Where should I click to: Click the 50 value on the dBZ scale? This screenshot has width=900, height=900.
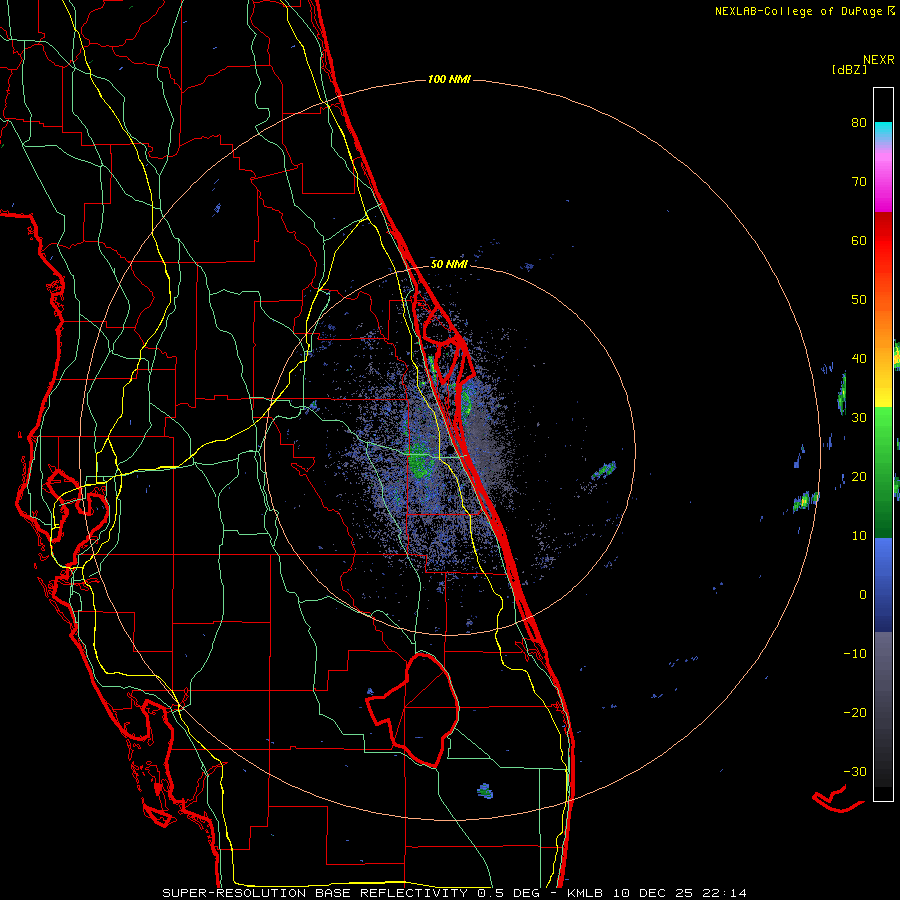tap(859, 300)
